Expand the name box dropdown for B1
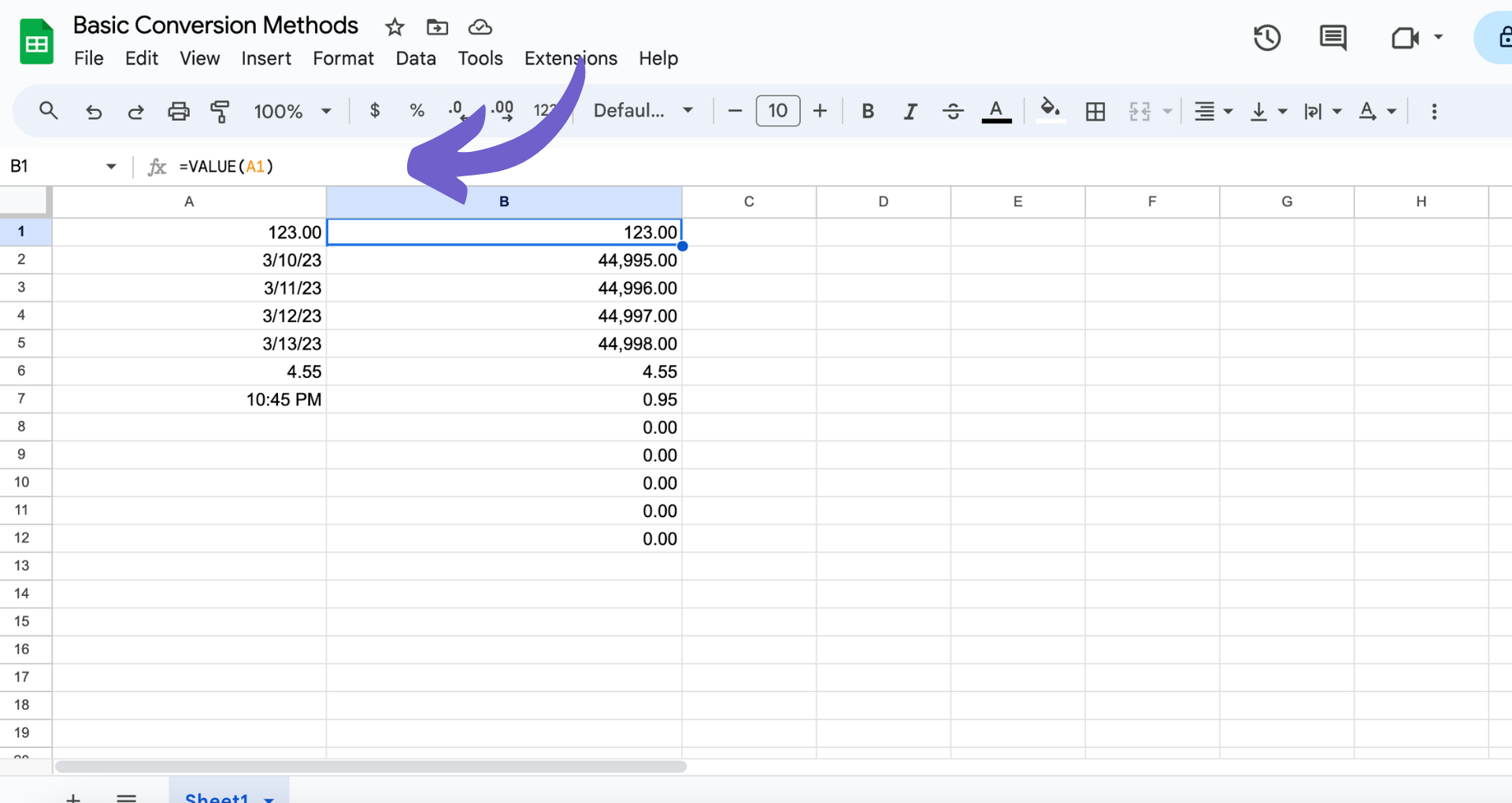 coord(111,166)
